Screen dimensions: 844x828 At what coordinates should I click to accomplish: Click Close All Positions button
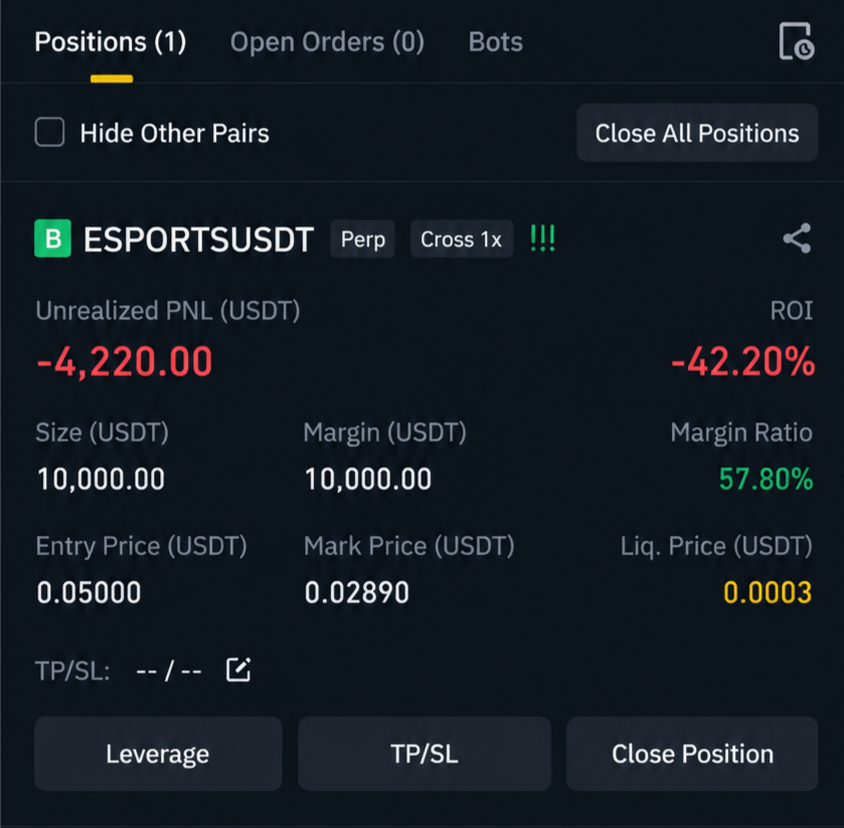[697, 132]
